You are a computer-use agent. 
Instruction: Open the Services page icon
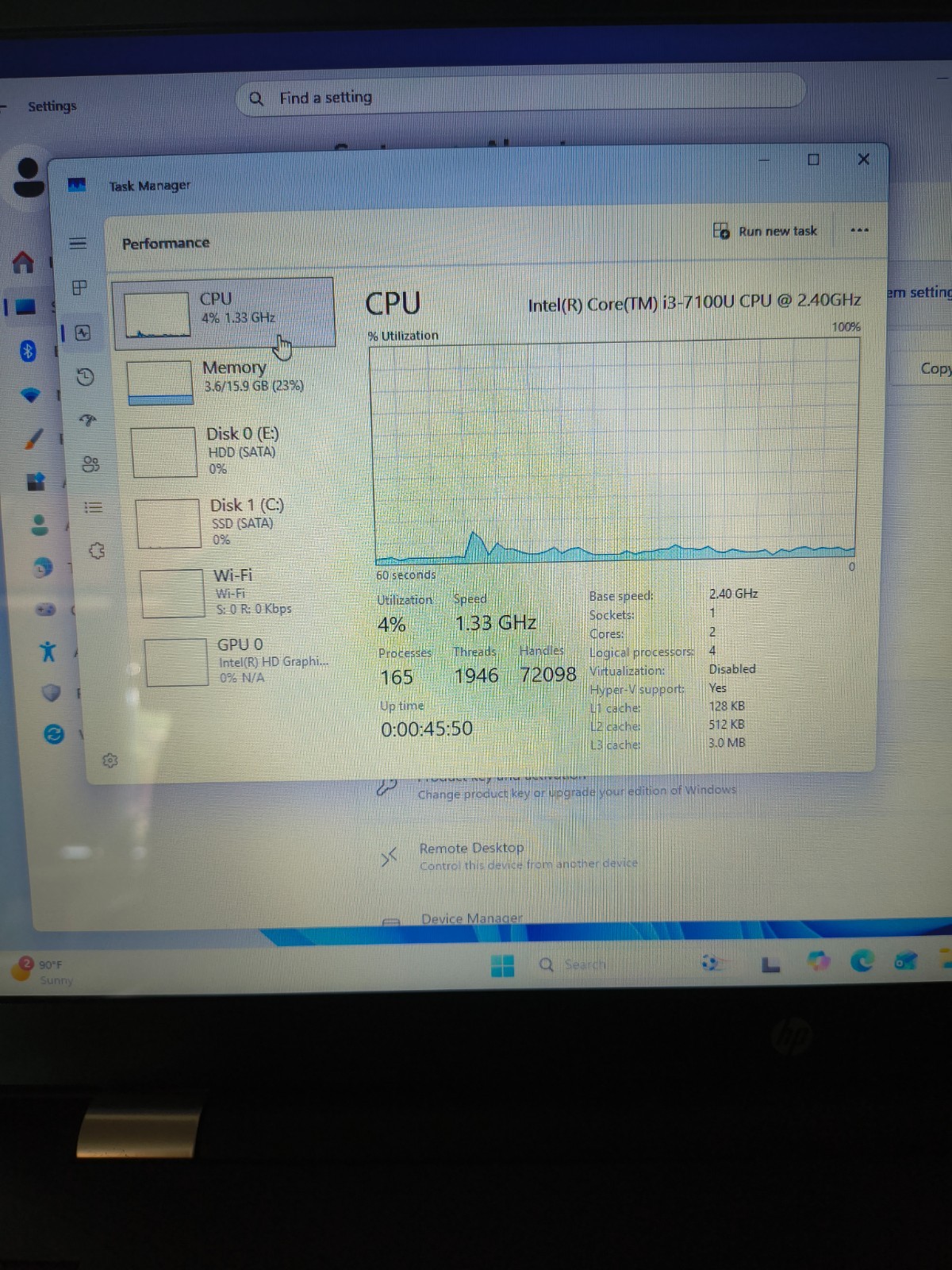[x=97, y=550]
